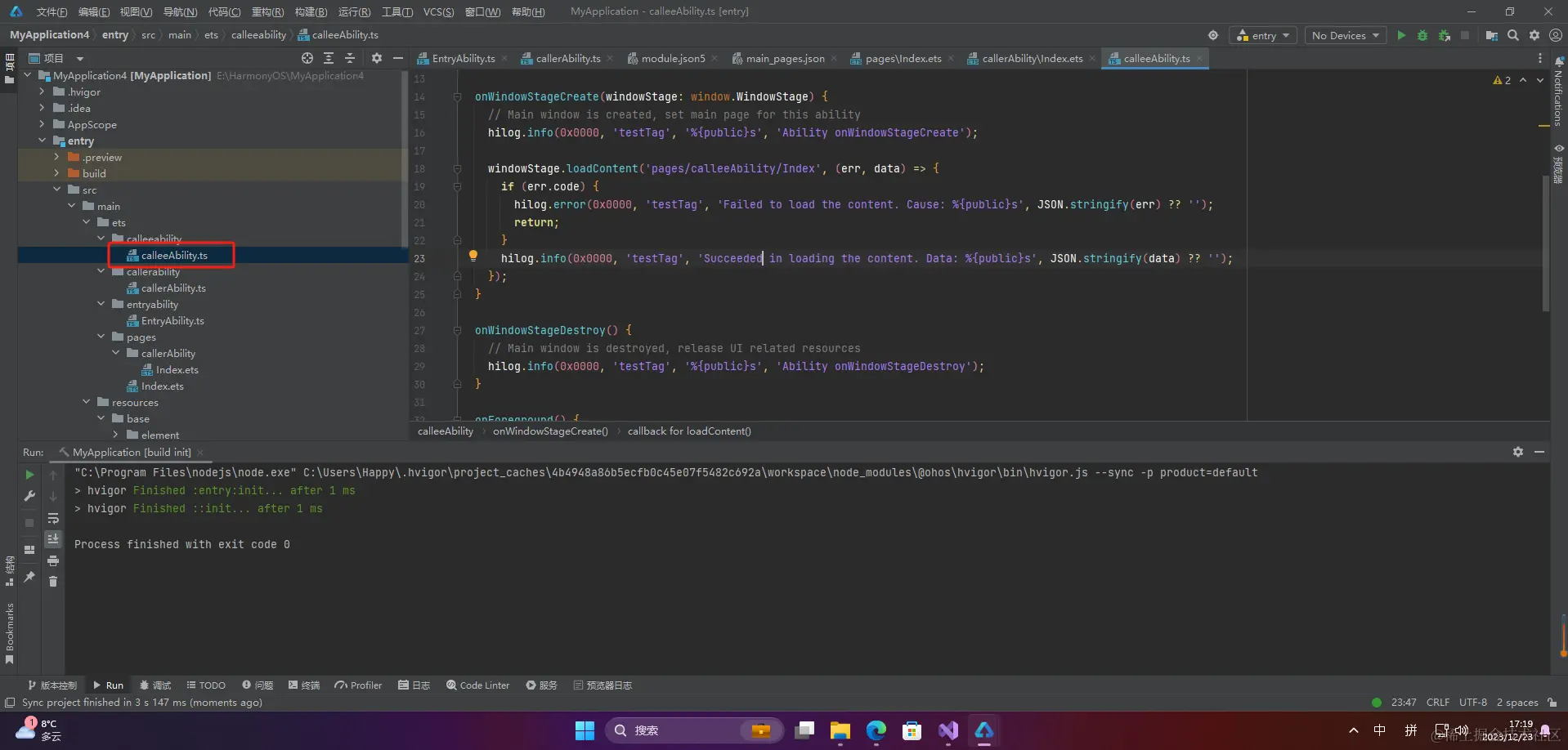The height and width of the screenshot is (750, 1568).
Task: Open the 重构(R) refactor menu
Action: [267, 11]
